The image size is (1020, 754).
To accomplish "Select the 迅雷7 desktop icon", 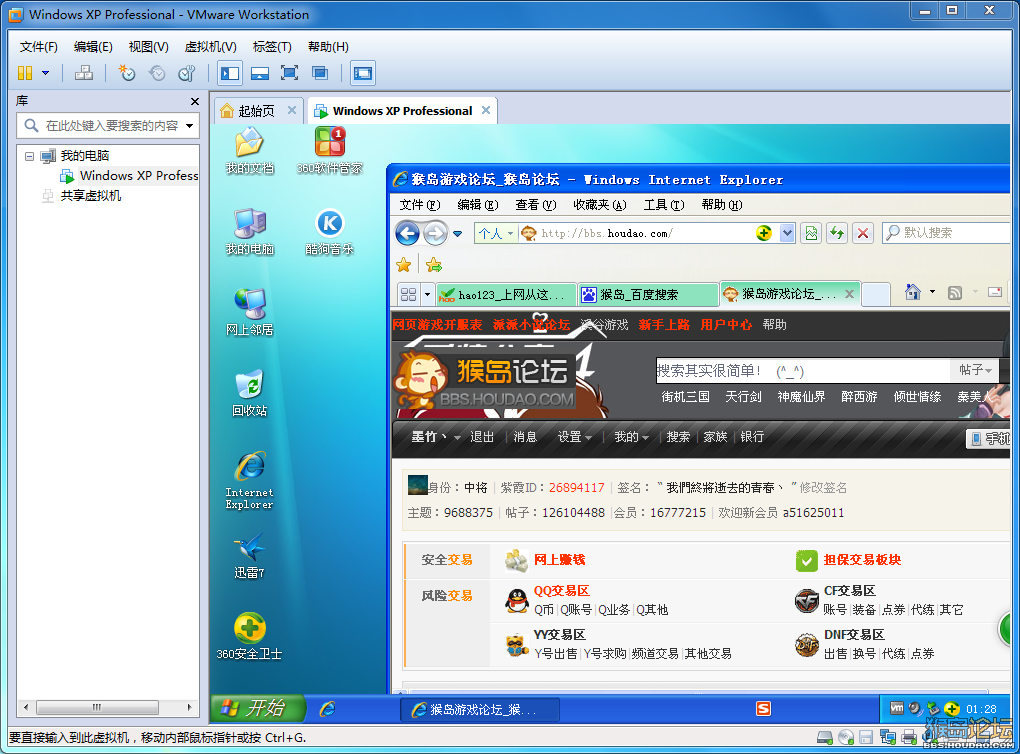I will click(x=249, y=555).
